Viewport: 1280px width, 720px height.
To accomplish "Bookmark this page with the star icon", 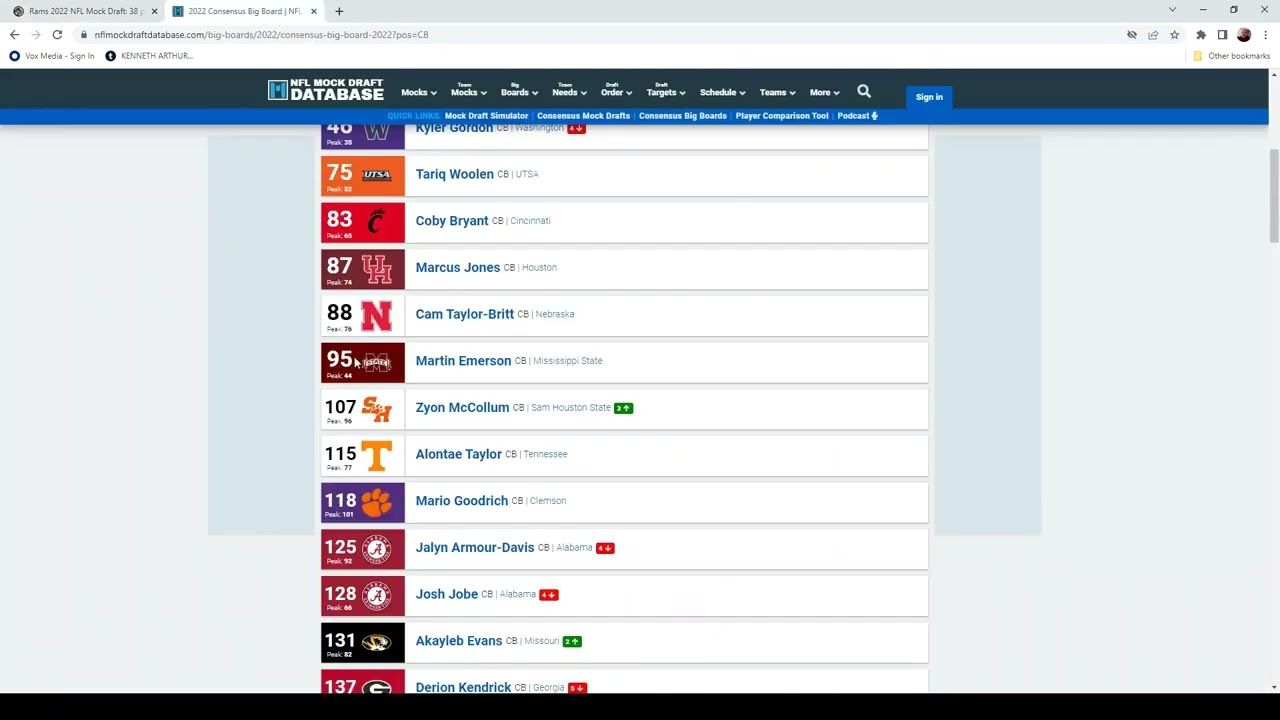I will (x=1174, y=34).
